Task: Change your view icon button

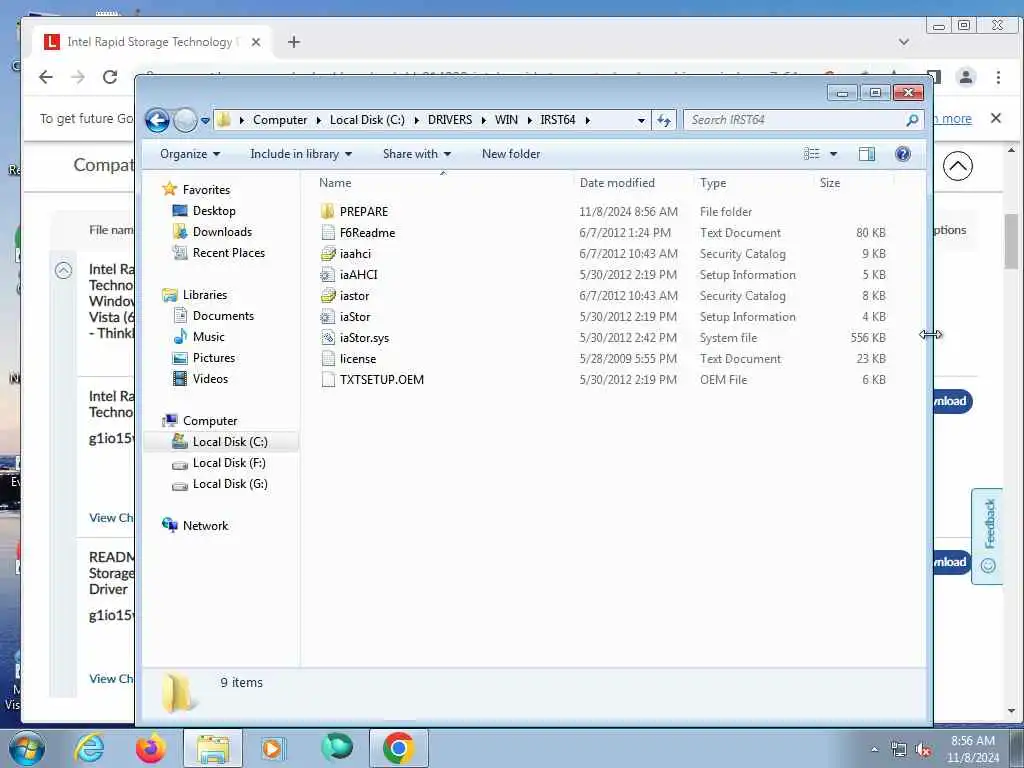Action: [811, 154]
